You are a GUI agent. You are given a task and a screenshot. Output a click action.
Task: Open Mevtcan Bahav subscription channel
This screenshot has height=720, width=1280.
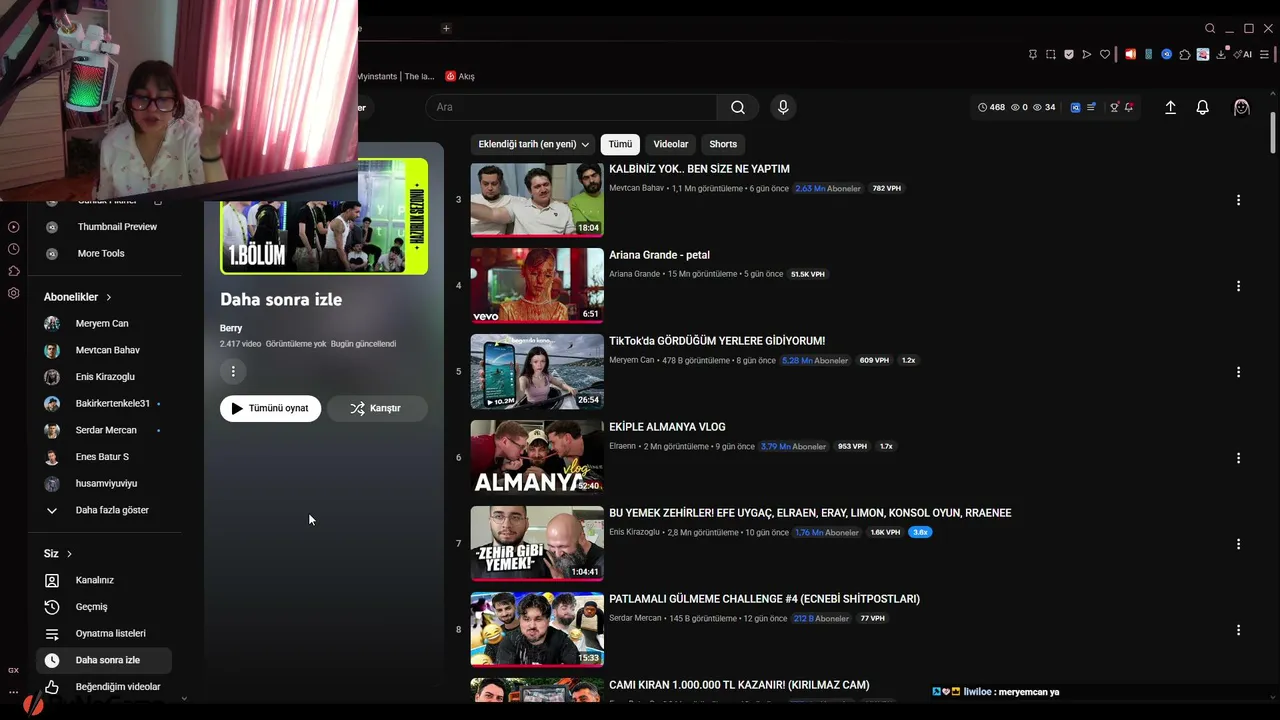pos(104,350)
